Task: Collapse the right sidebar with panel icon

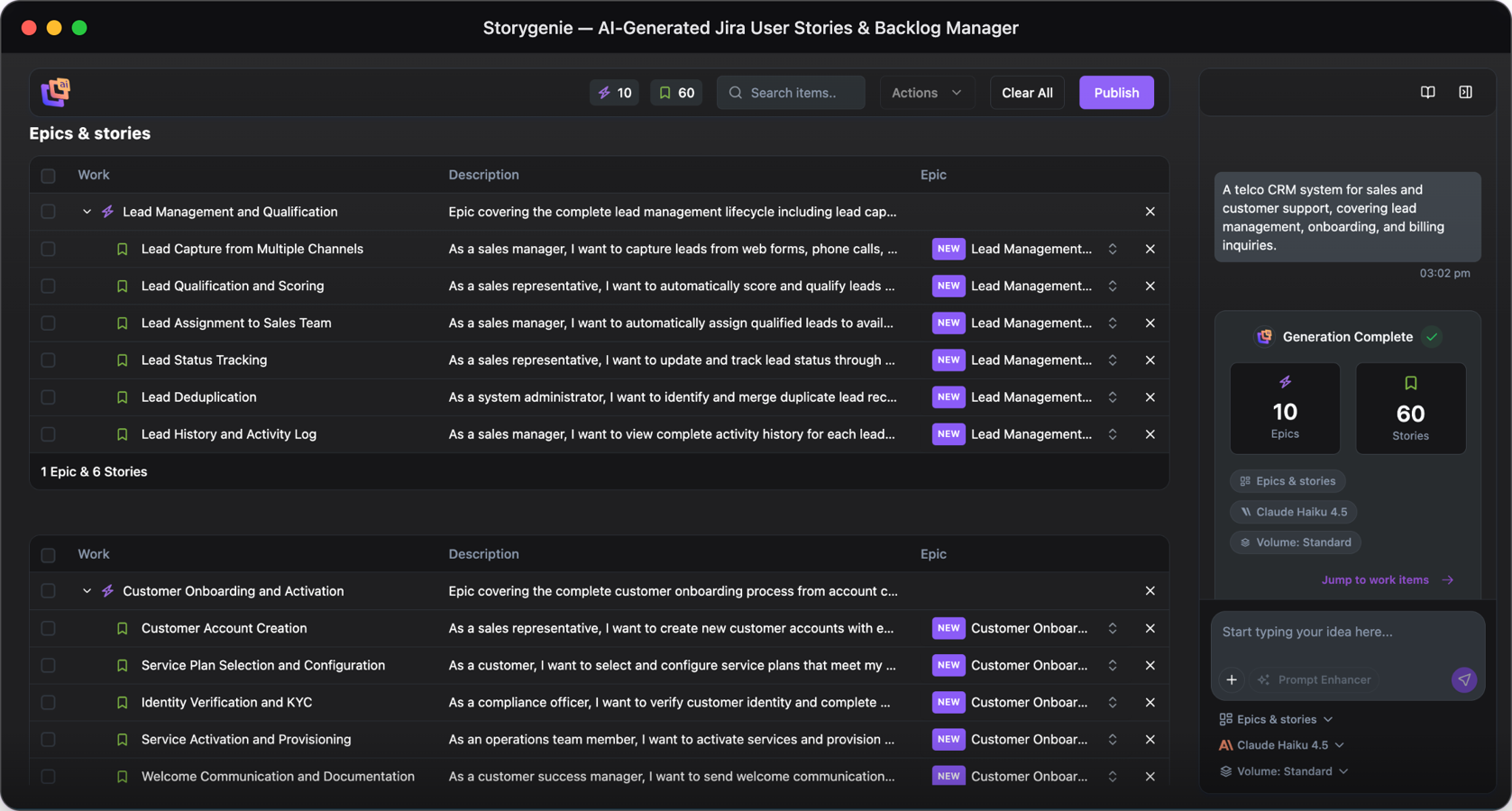Action: tap(1465, 92)
